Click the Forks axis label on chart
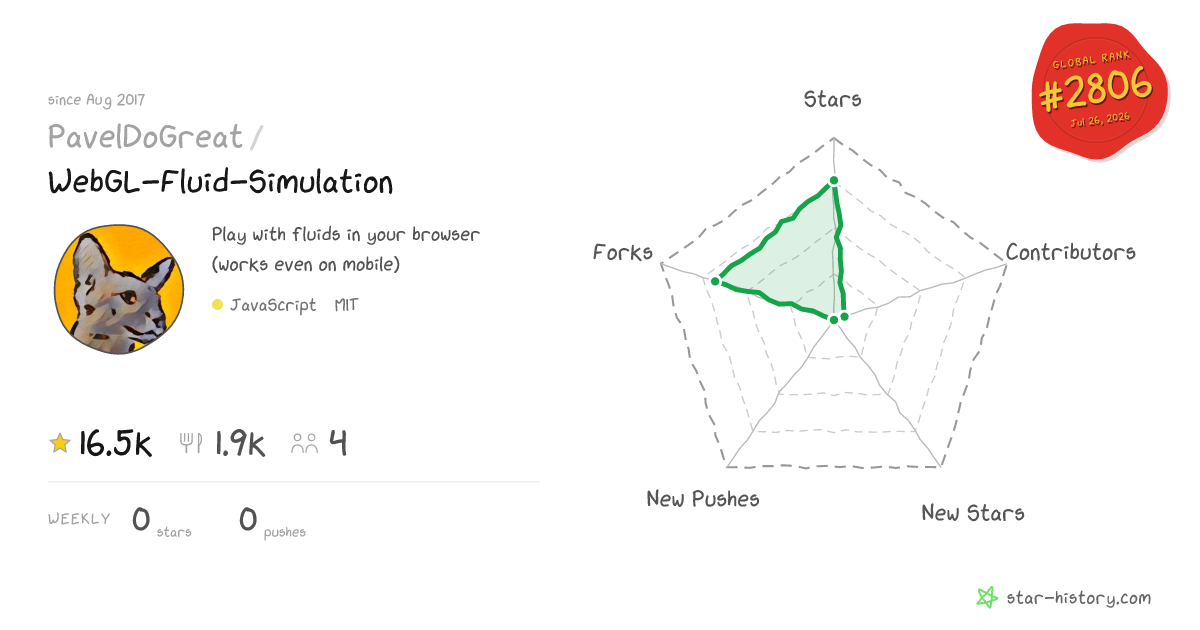Screen dimensions: 1200x630 (623, 252)
